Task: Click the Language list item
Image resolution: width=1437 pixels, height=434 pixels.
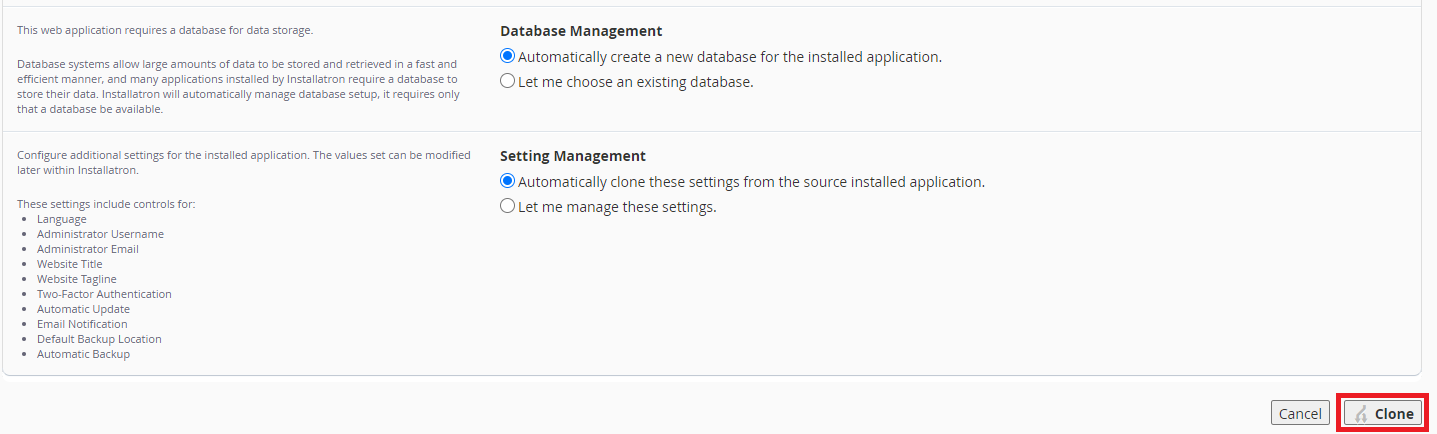Action: [x=62, y=219]
